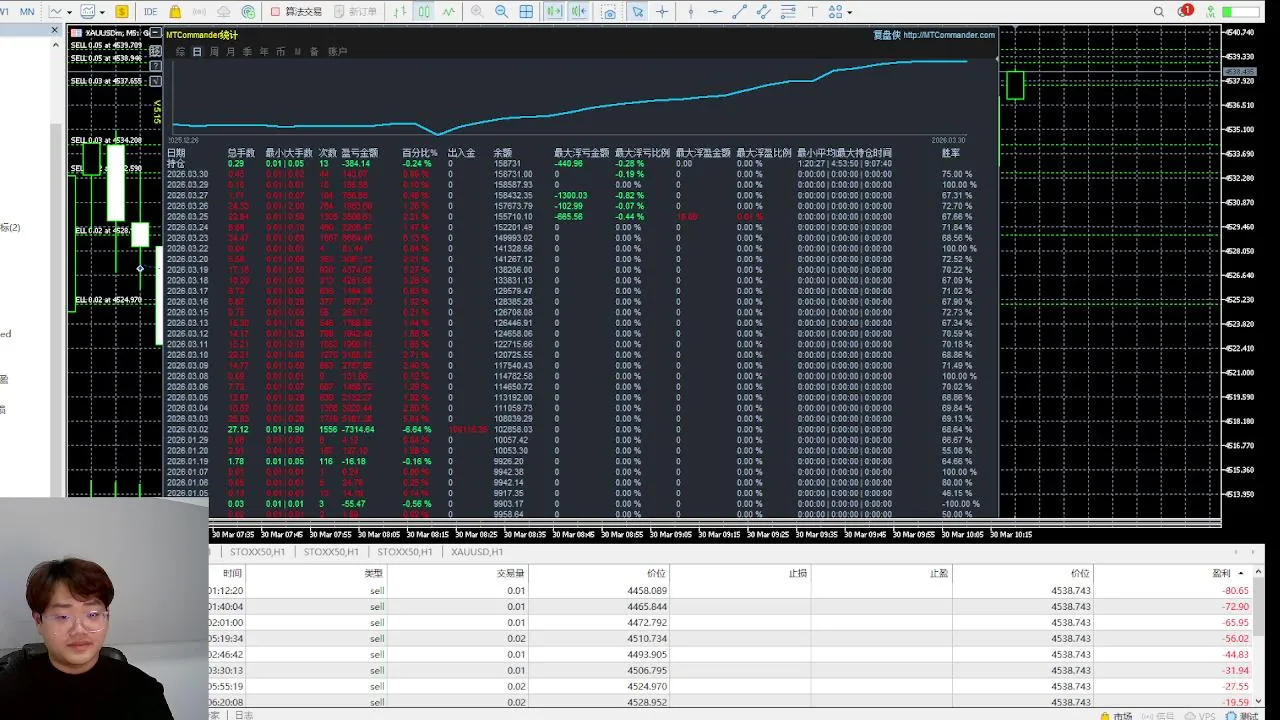Open the MTCommander.com website link
The image size is (1280, 720).
coord(949,35)
